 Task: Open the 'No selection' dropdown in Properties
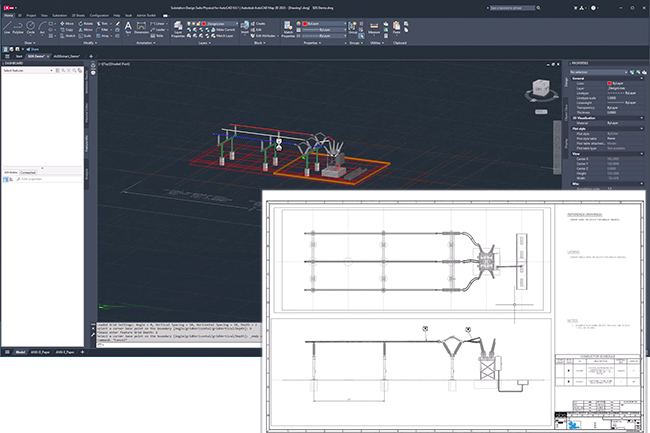point(599,72)
